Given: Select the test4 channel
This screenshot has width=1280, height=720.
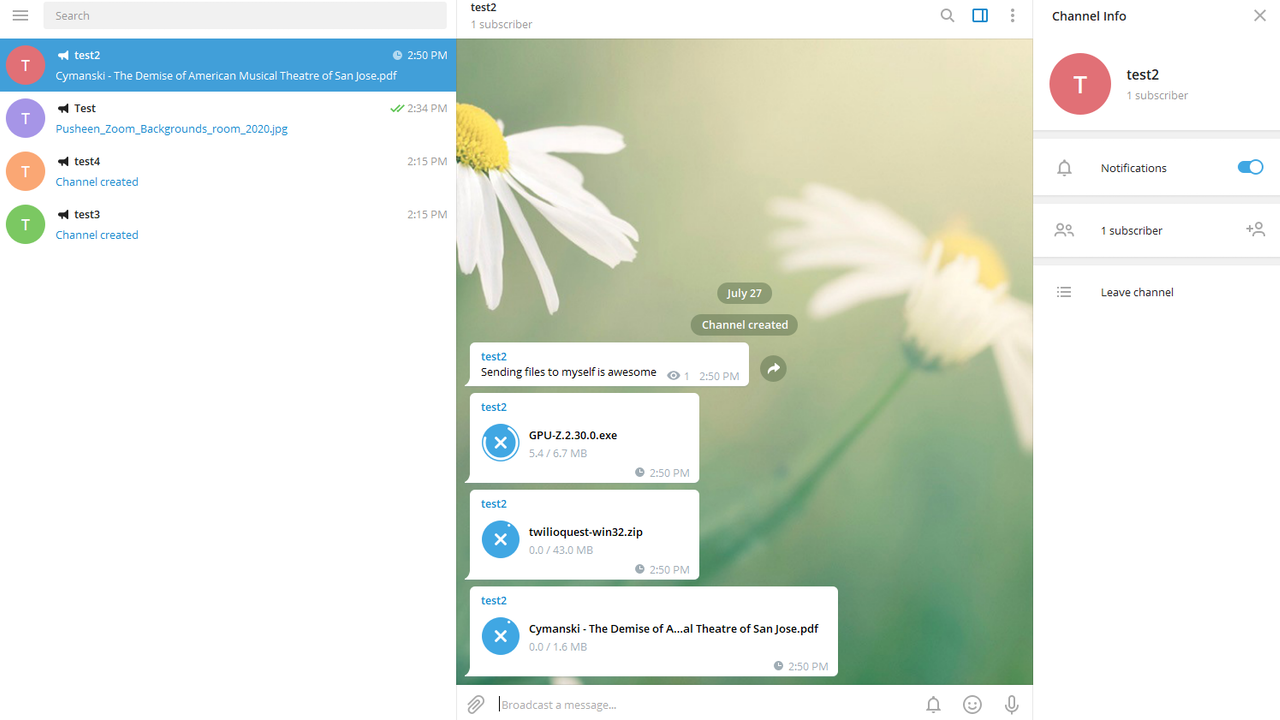Looking at the screenshot, I should pyautogui.click(x=228, y=171).
